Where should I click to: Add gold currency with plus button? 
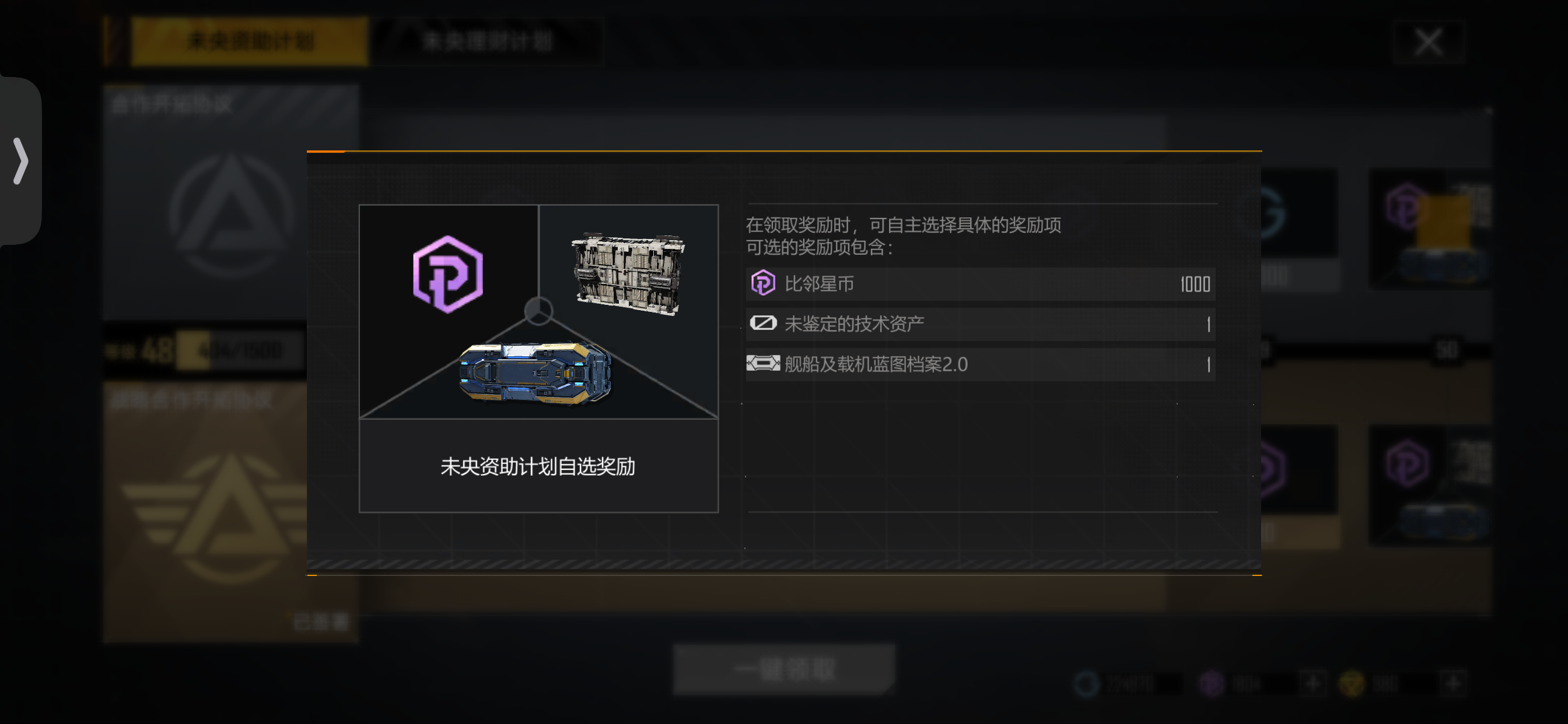point(1453,684)
